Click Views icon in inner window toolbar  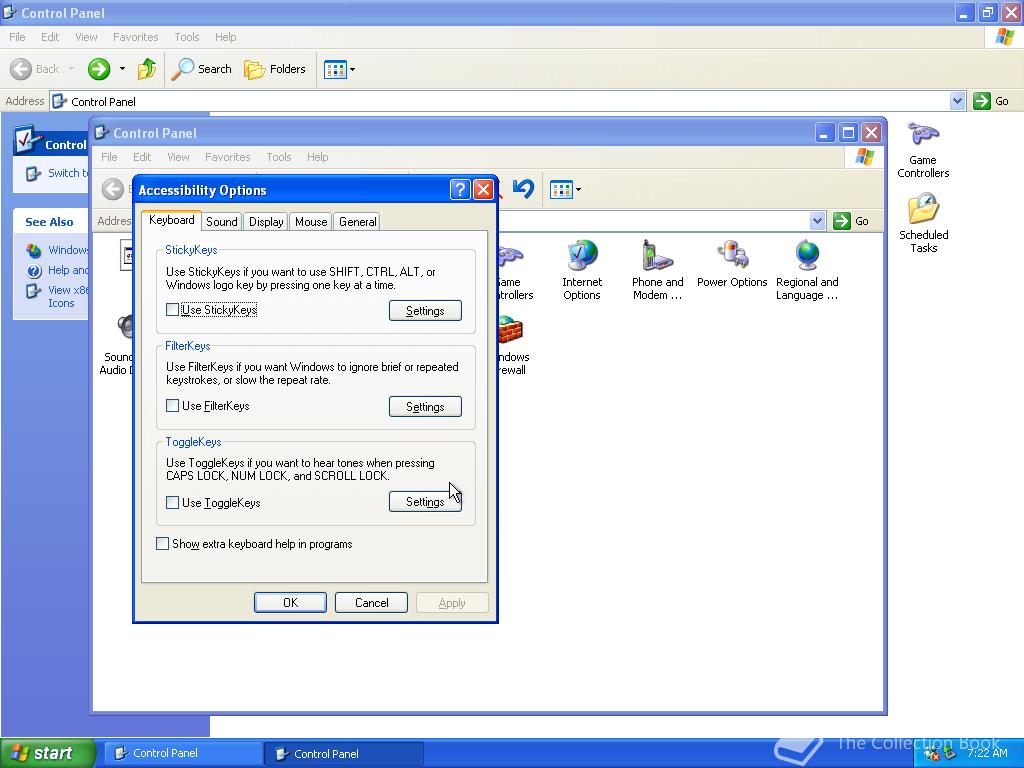coord(561,190)
